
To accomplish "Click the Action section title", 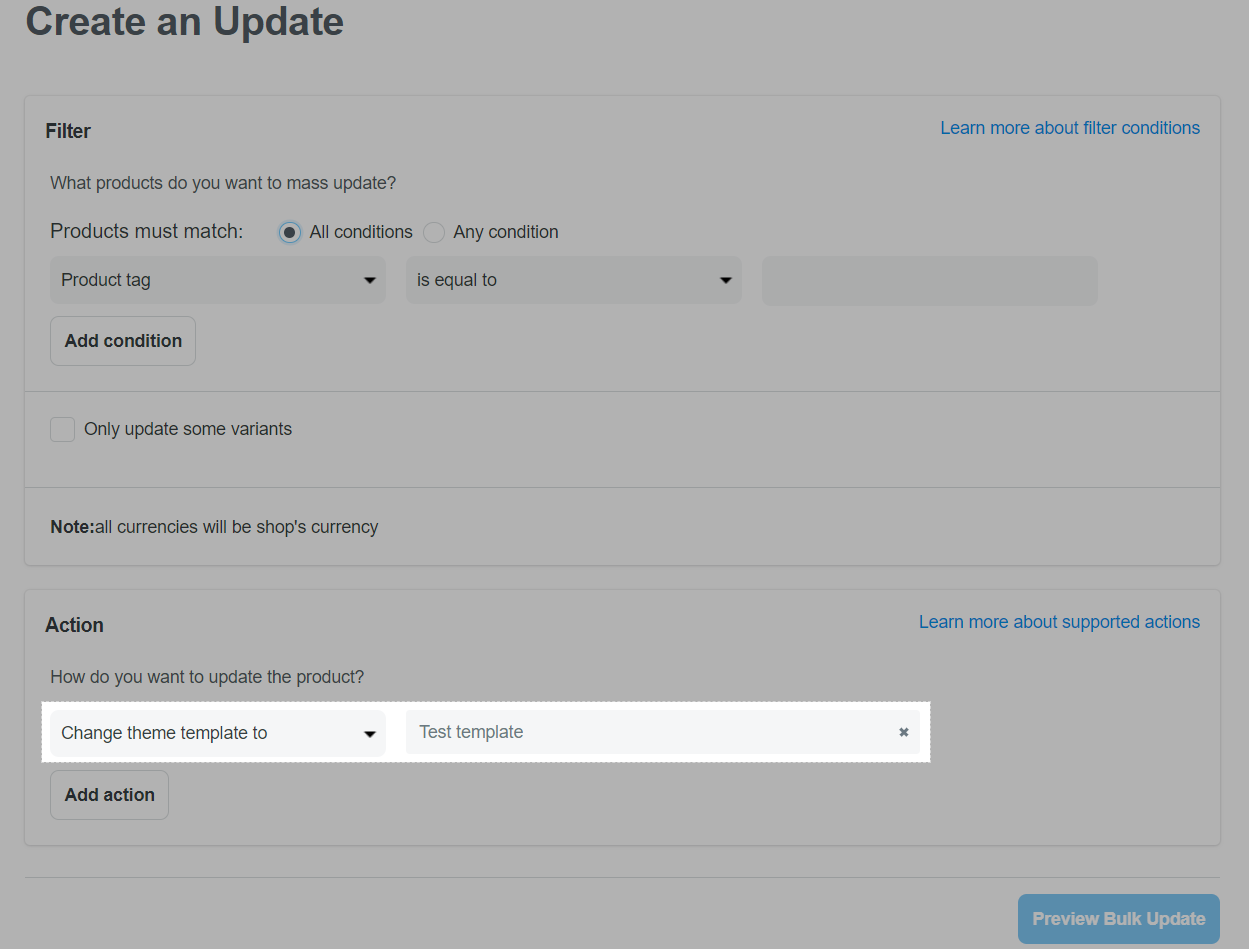I will 75,625.
